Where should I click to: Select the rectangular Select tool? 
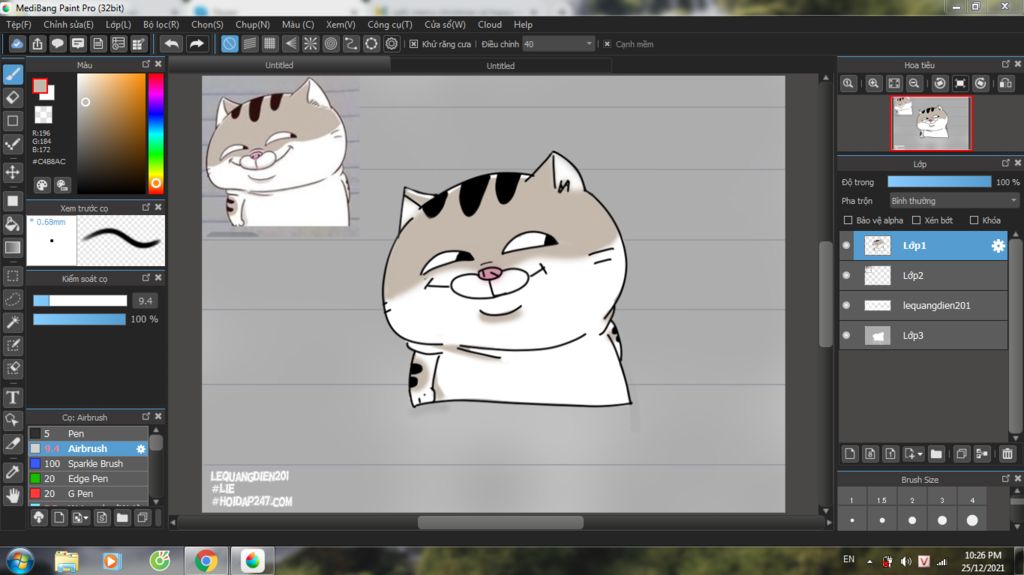(x=13, y=276)
